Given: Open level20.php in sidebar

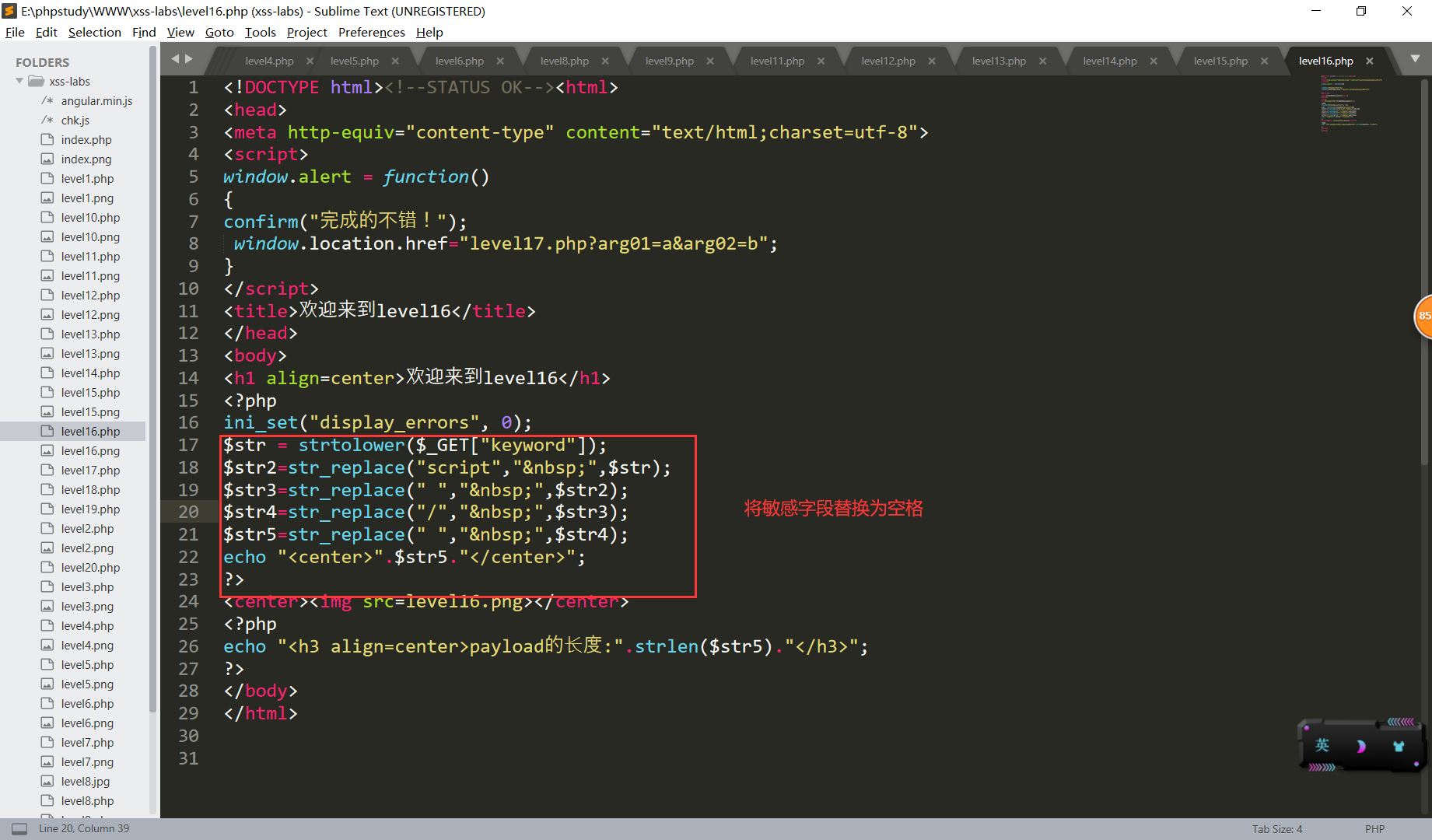Looking at the screenshot, I should pos(90,568).
